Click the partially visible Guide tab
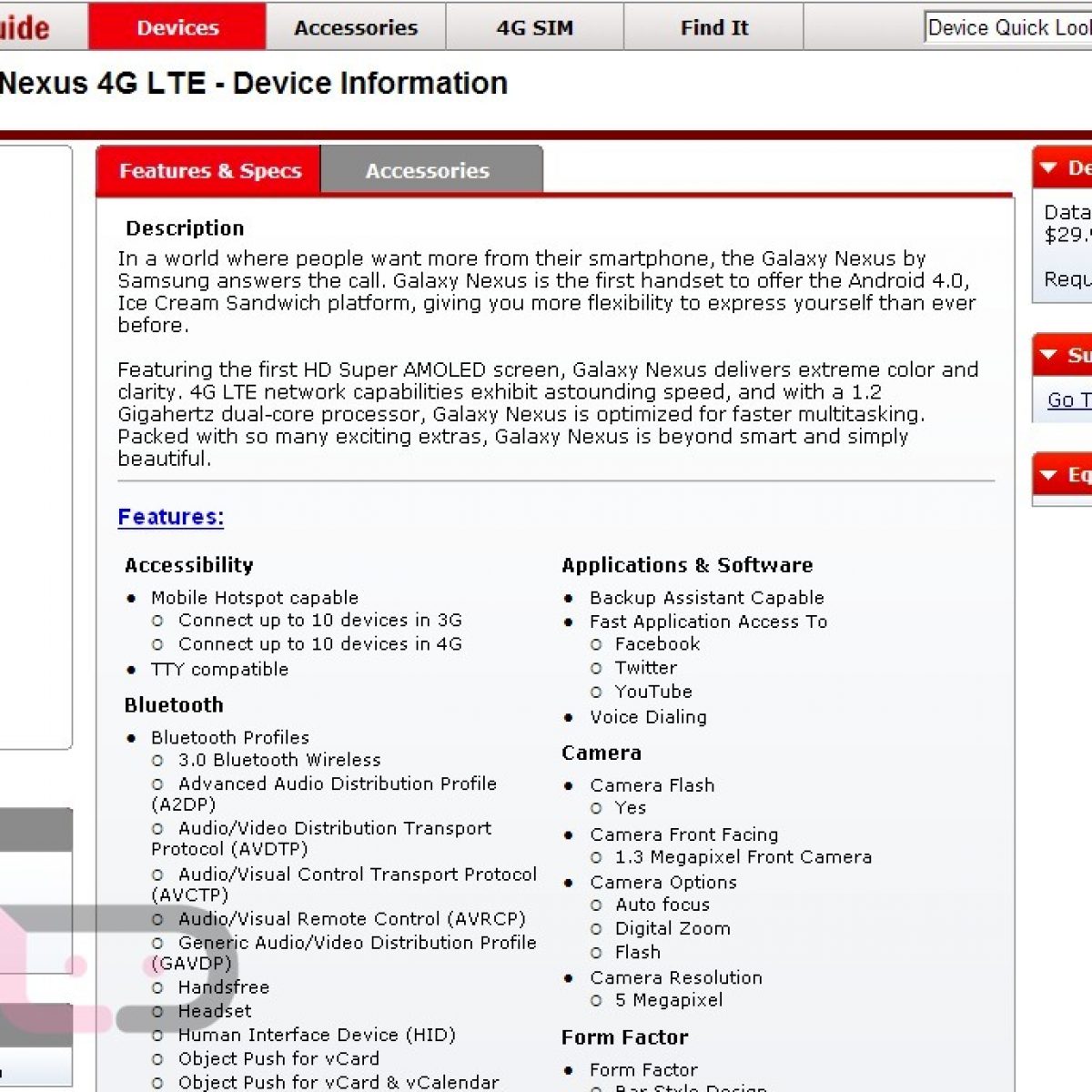Screen dimensions: 1092x1092 [25, 27]
